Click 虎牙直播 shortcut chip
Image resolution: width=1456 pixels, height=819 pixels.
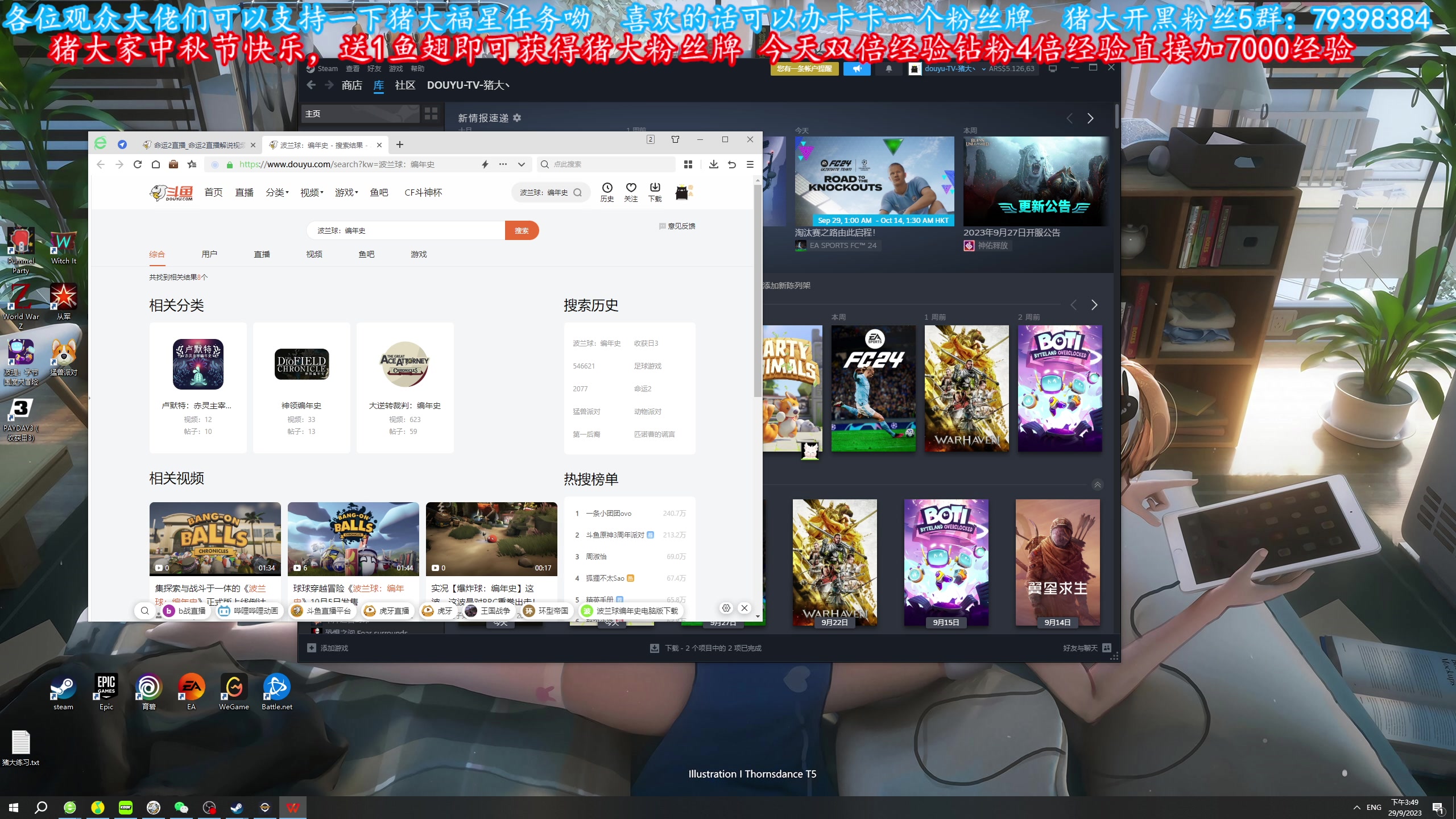click(x=387, y=610)
